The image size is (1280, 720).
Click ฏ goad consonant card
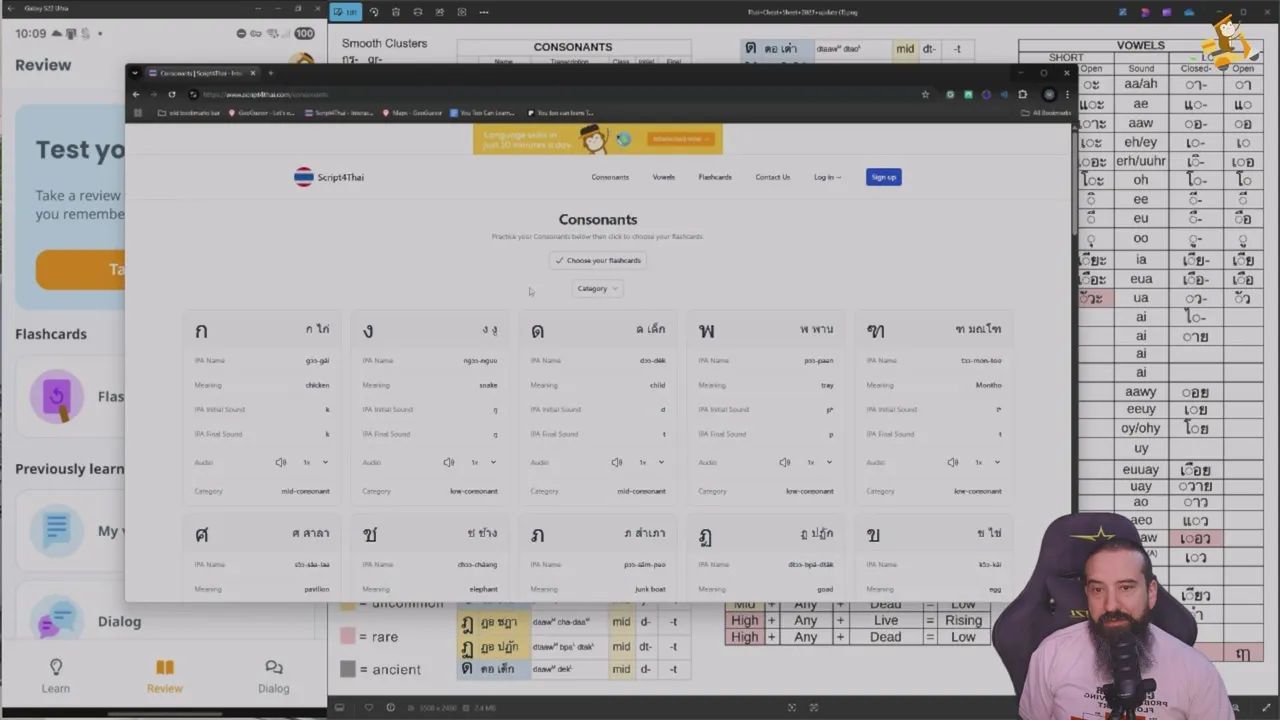[766, 558]
